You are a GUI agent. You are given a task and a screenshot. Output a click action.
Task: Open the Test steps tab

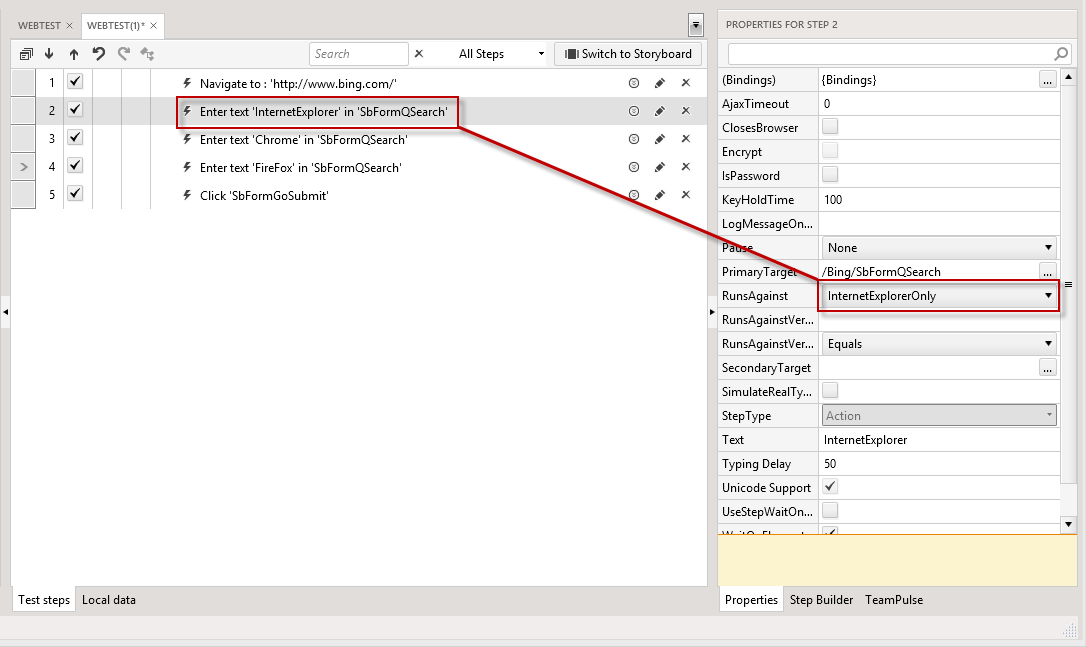point(44,600)
